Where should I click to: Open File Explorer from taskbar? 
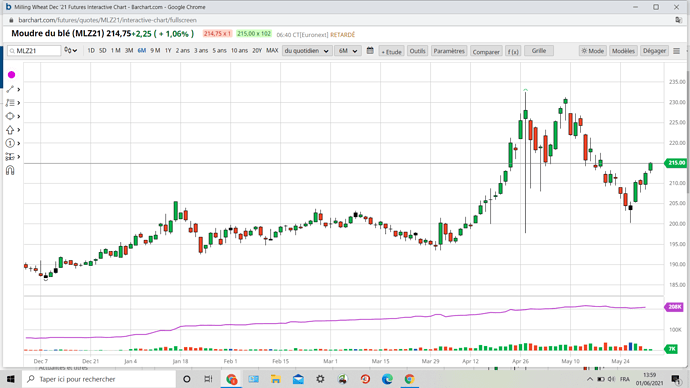click(276, 379)
